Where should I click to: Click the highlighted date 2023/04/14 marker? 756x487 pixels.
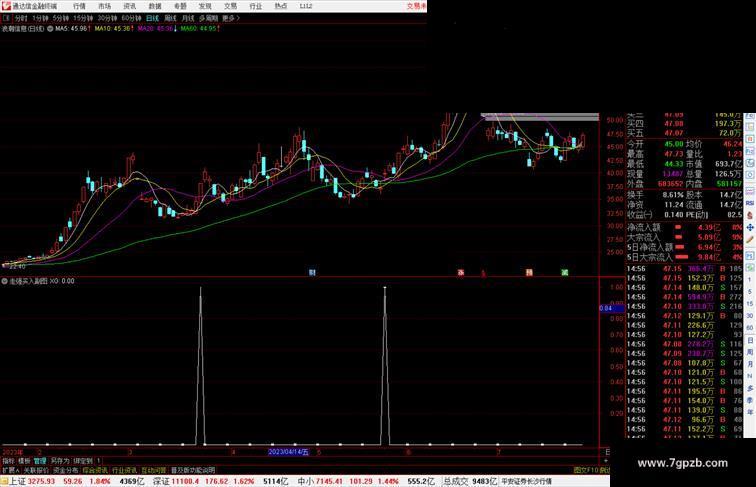[288, 452]
